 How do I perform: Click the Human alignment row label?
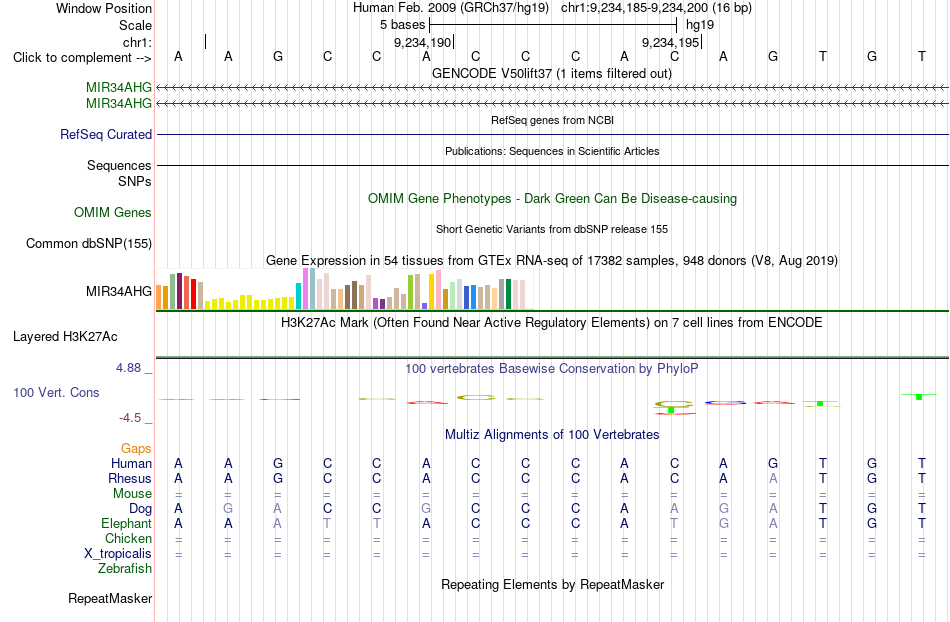coord(131,463)
